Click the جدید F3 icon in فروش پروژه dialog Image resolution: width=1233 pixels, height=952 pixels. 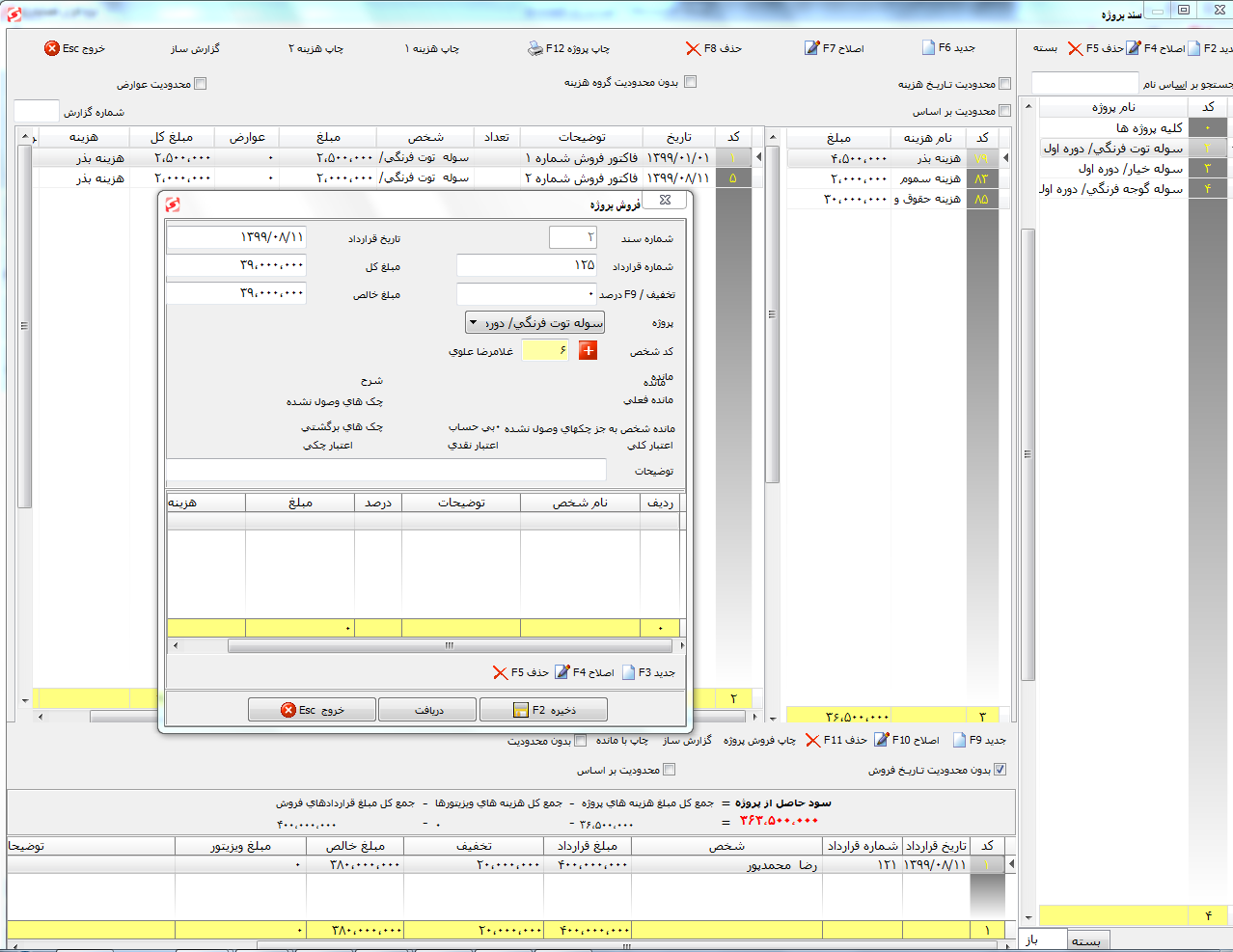pos(629,672)
